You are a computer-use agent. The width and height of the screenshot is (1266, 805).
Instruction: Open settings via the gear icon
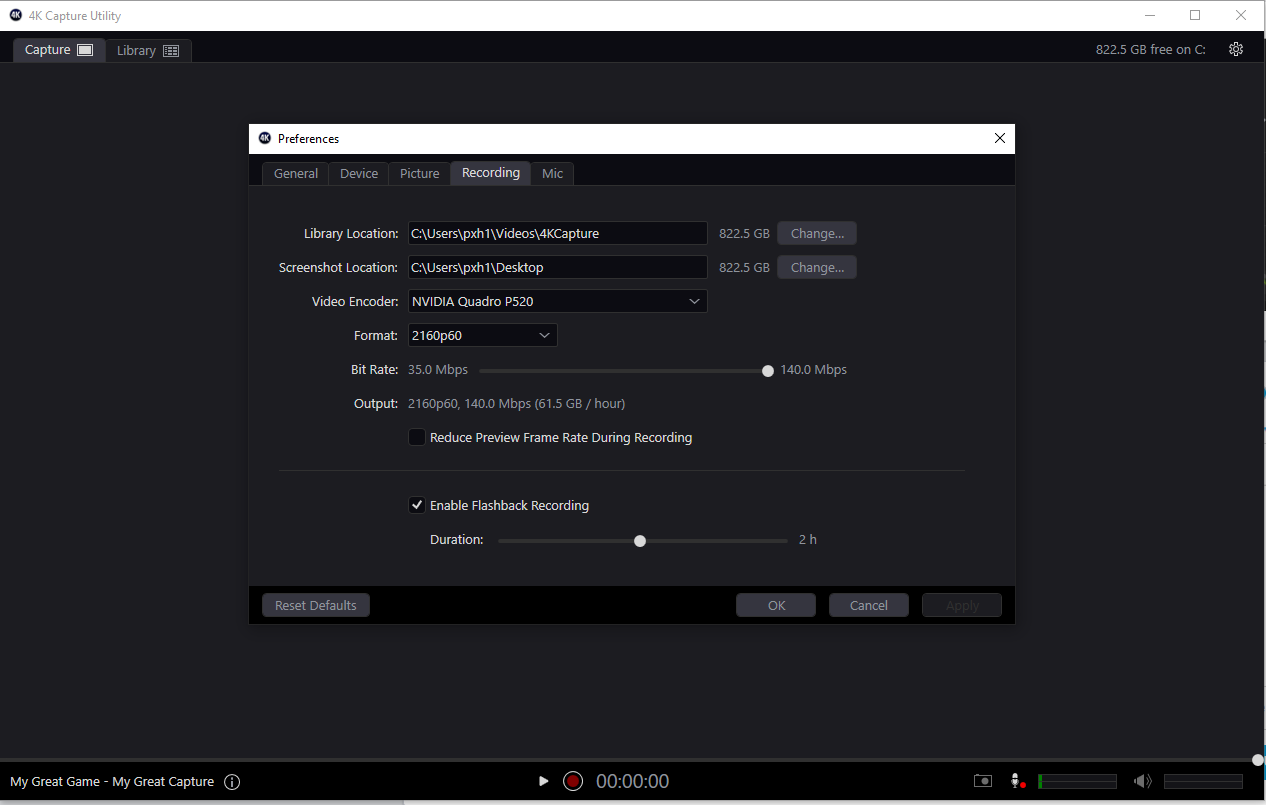[1236, 49]
